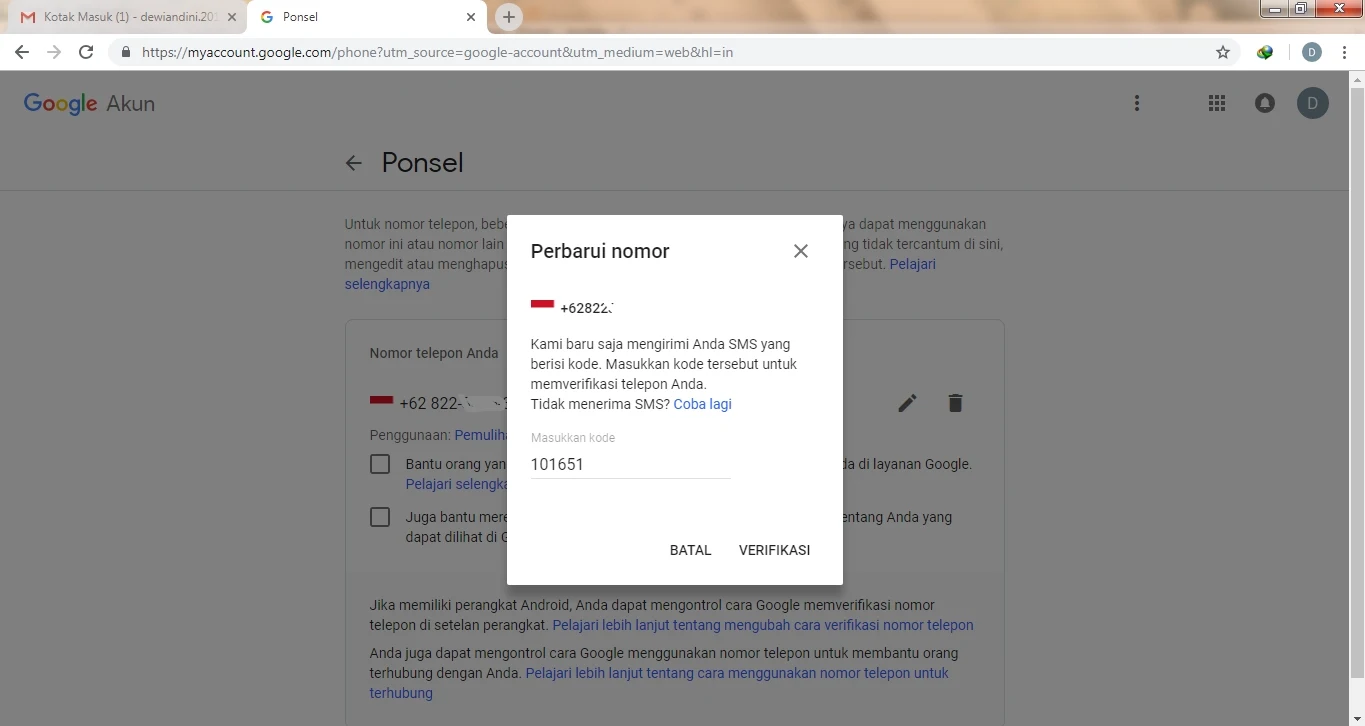Open a new browser tab
The height and width of the screenshot is (726, 1365).
point(509,17)
